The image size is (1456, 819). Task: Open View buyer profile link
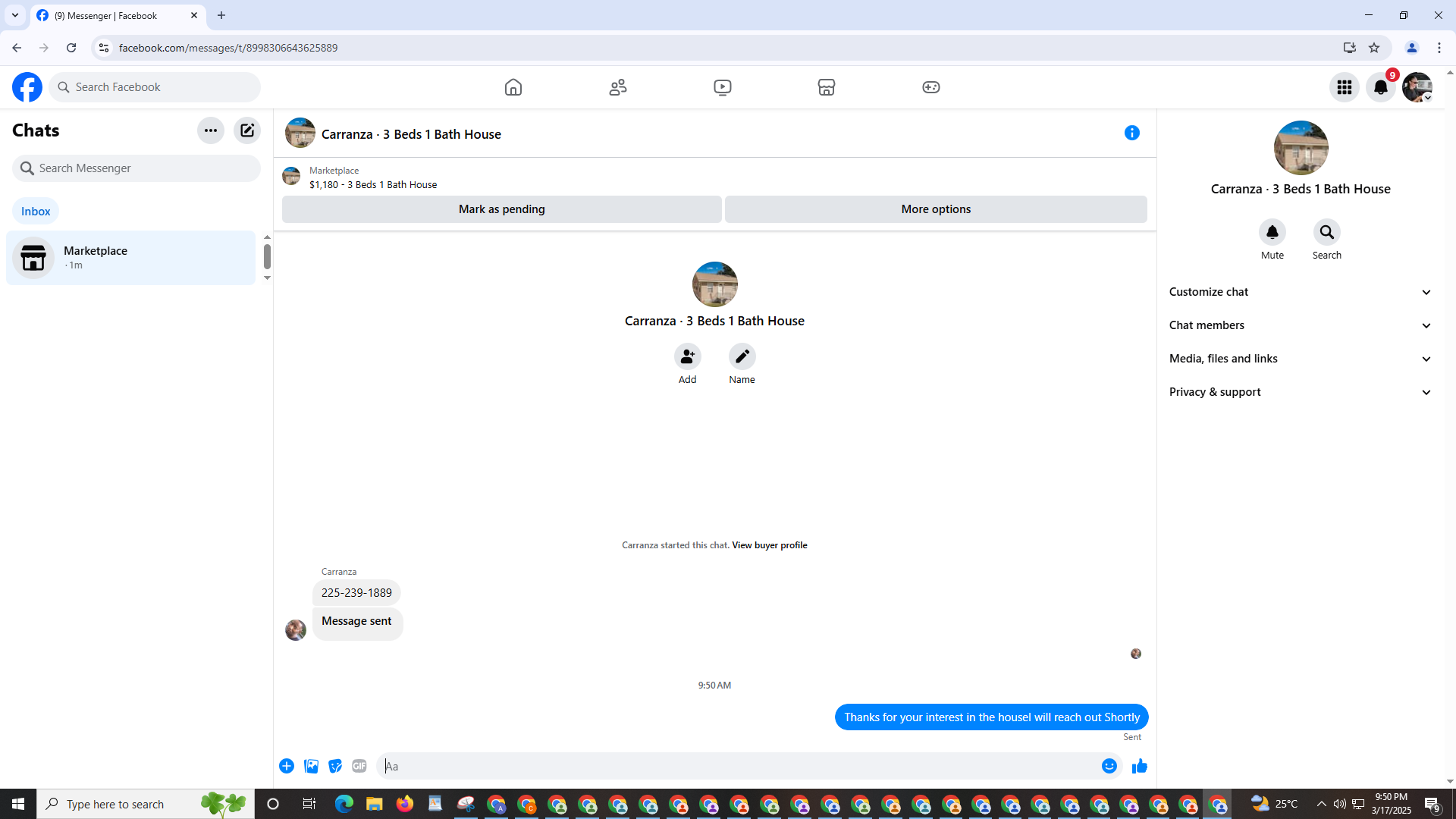[769, 545]
